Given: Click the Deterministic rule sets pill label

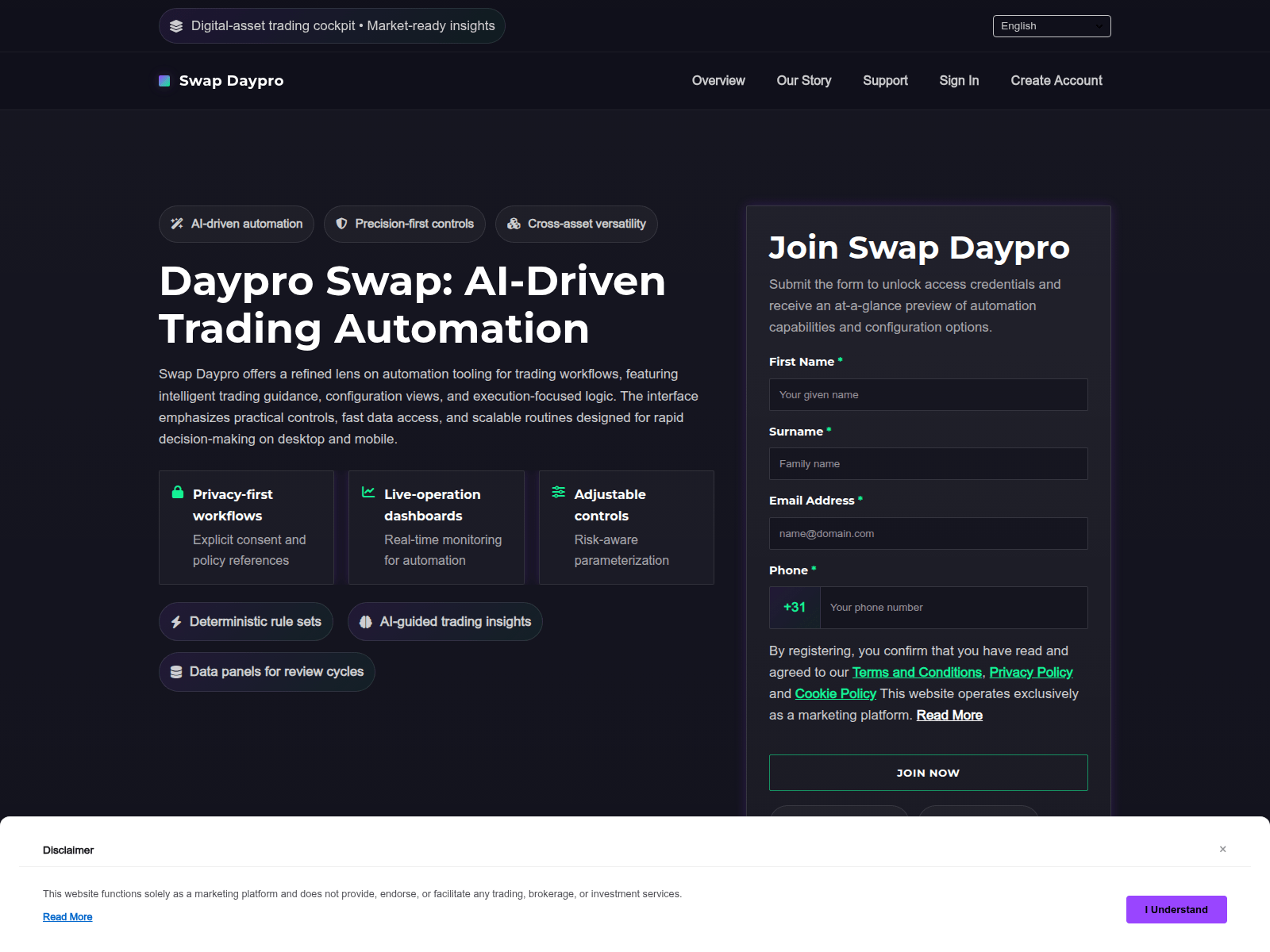Looking at the screenshot, I should (x=256, y=622).
